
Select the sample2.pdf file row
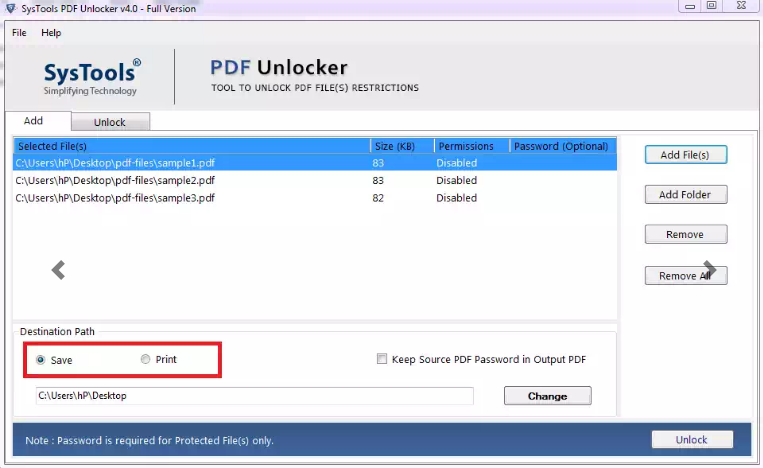coord(315,180)
